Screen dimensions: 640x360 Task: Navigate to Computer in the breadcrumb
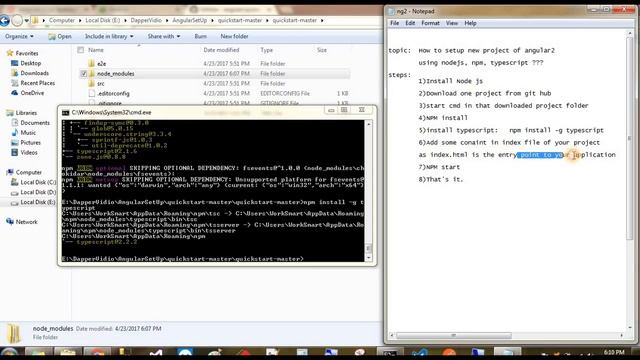[62, 20]
